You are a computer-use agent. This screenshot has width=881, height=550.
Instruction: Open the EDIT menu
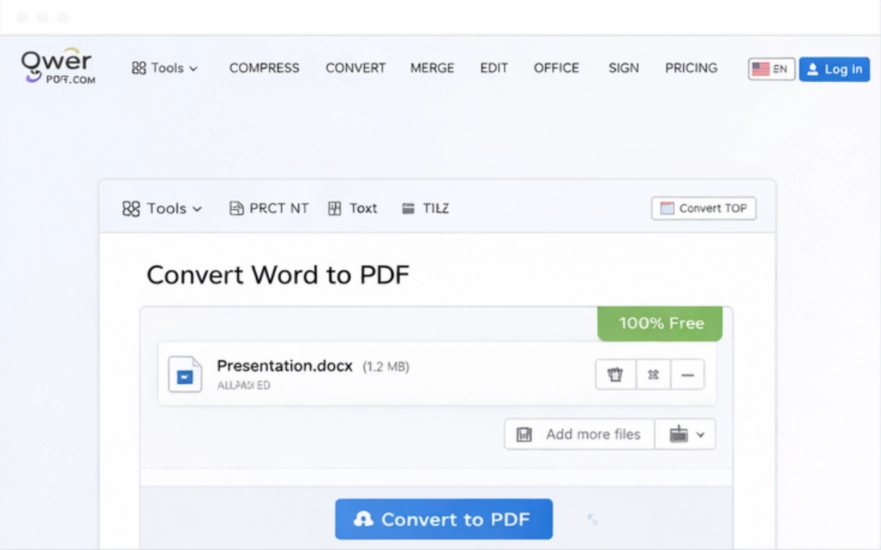coord(494,68)
